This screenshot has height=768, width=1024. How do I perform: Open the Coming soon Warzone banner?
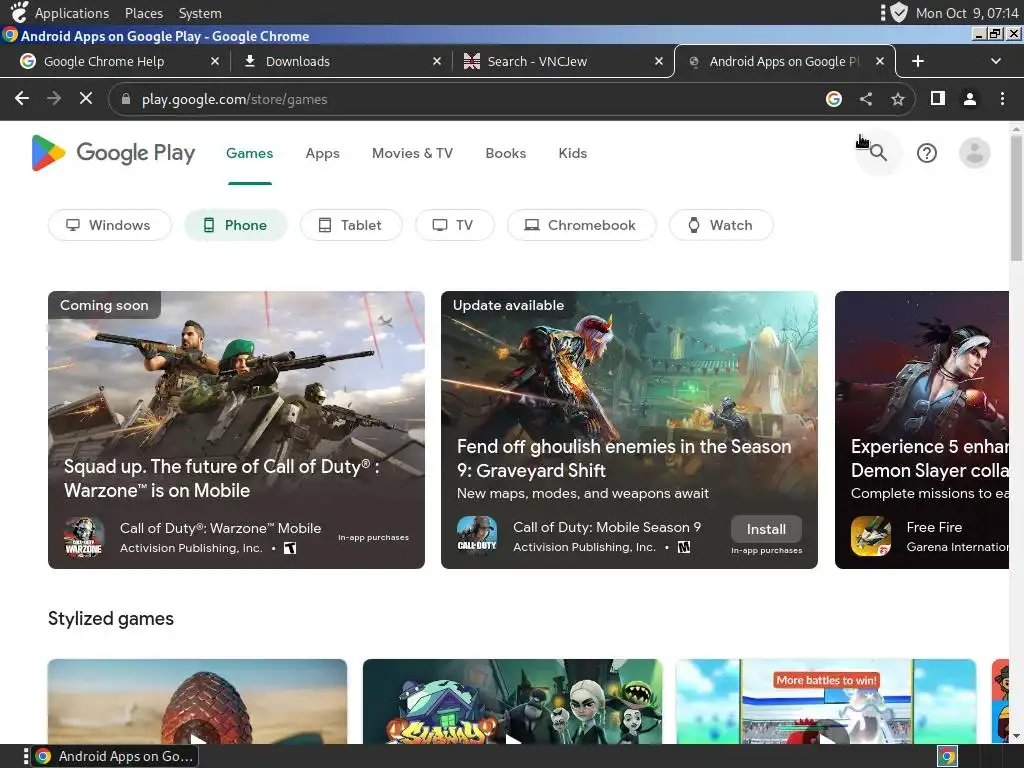pyautogui.click(x=236, y=430)
